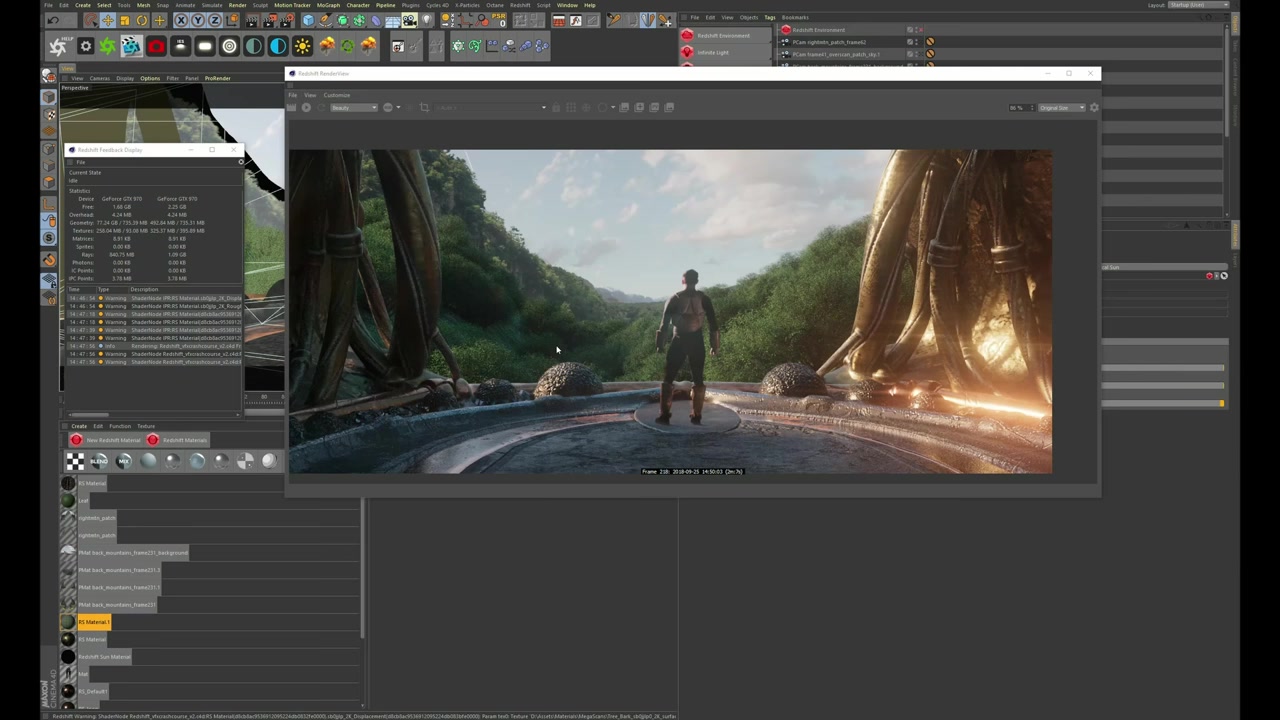Select the MIX material preset
1280x720 pixels.
(x=123, y=460)
